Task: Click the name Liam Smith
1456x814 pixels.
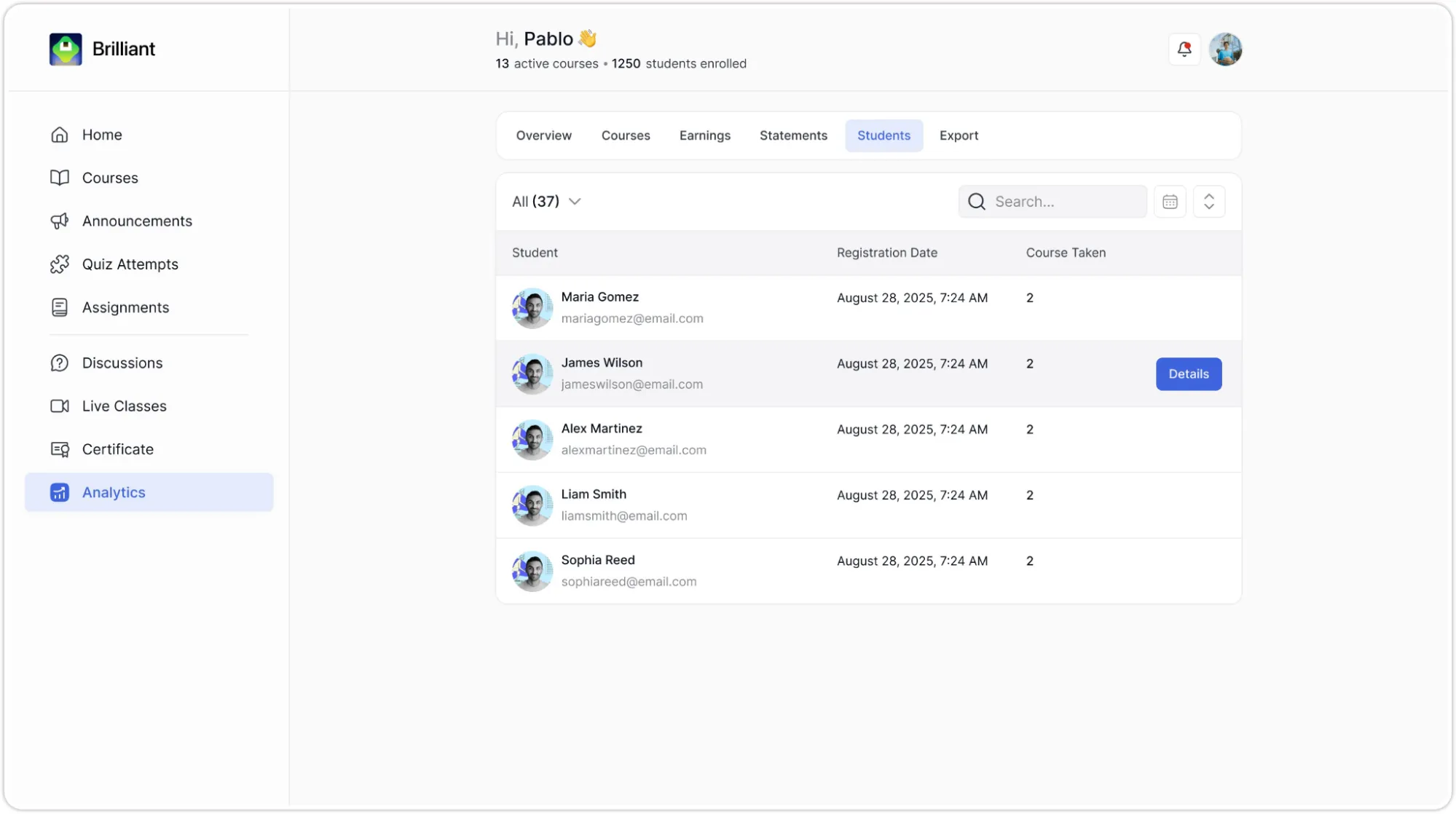Action: tap(594, 494)
